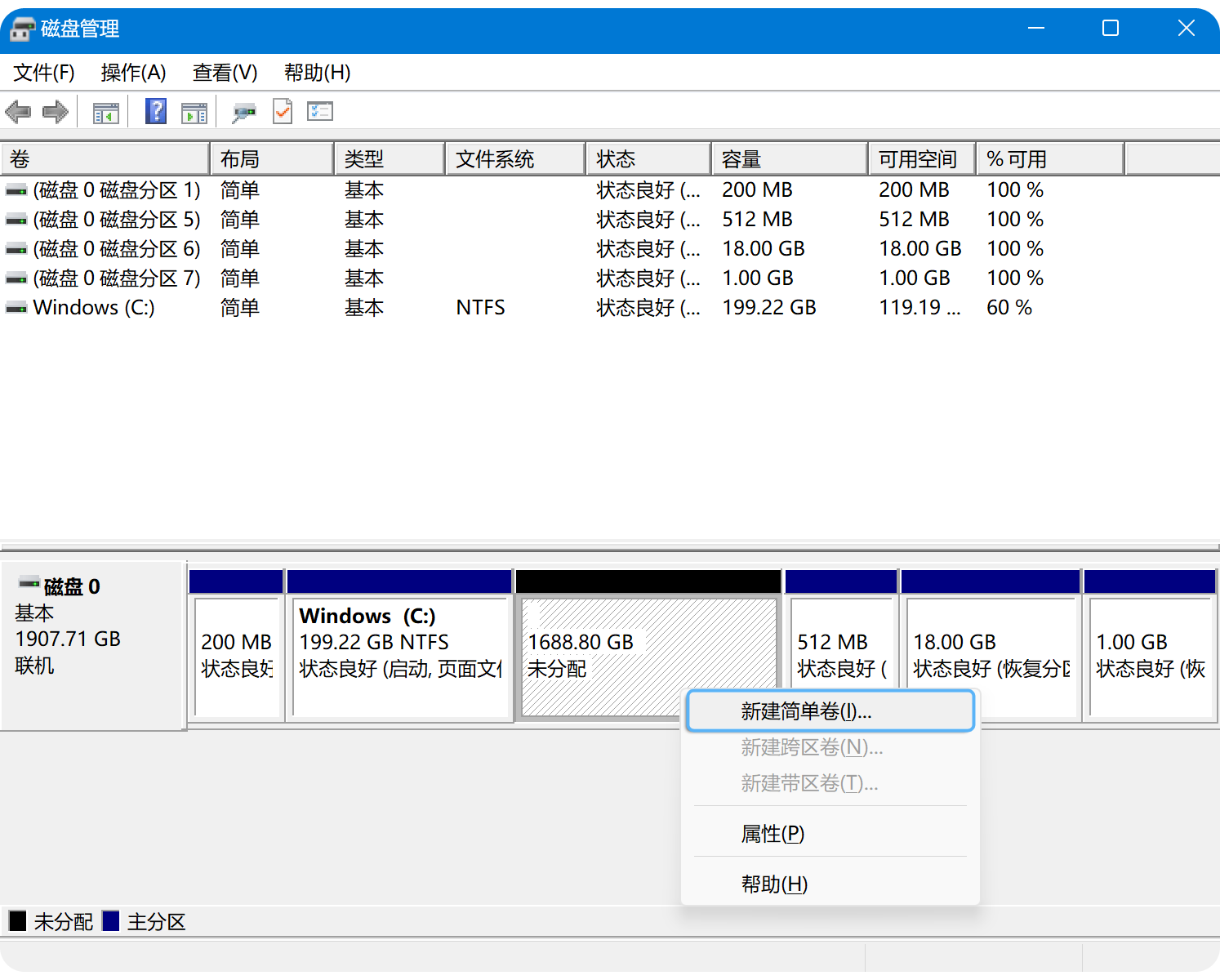Sort volumes by the 容量 column header
Image resolution: width=1220 pixels, height=980 pixels.
788,159
